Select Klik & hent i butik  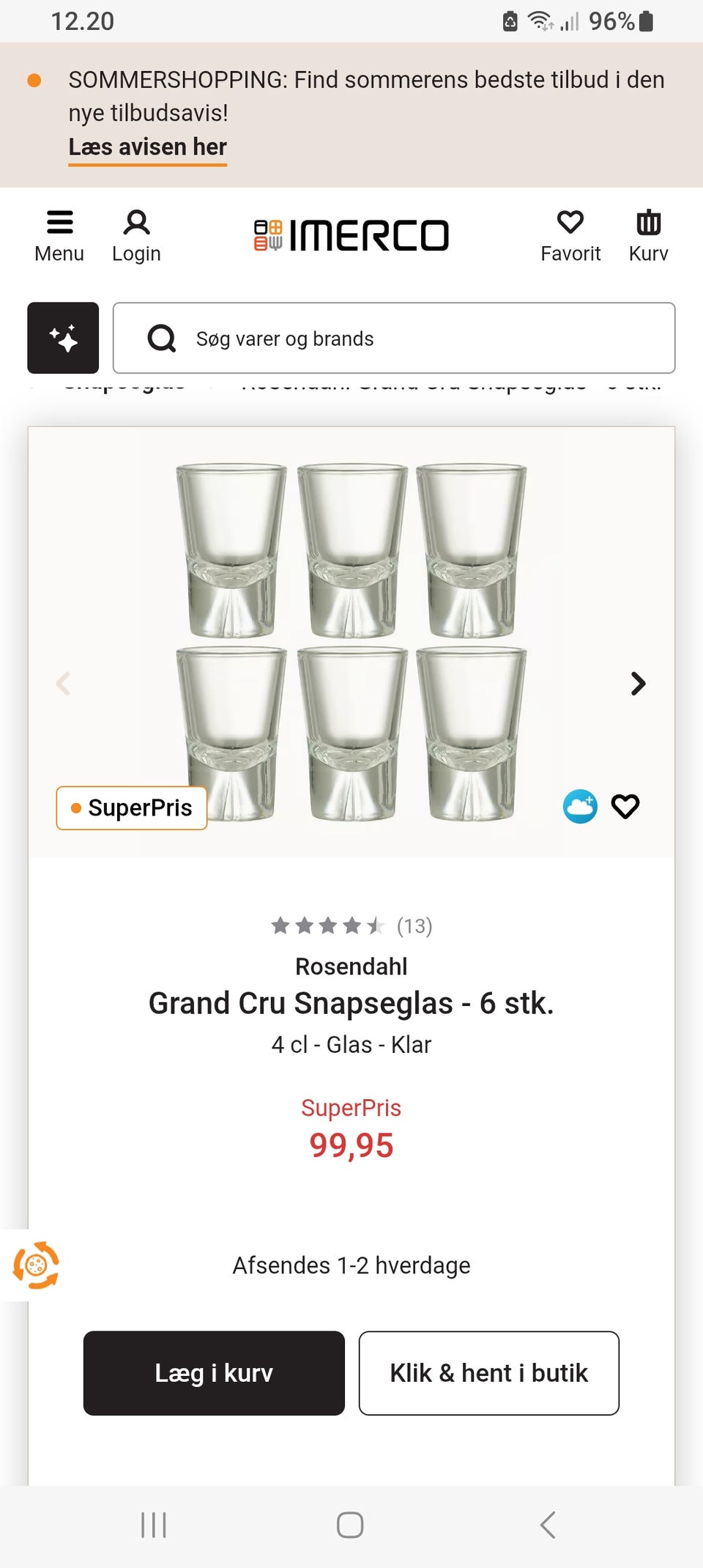489,1373
